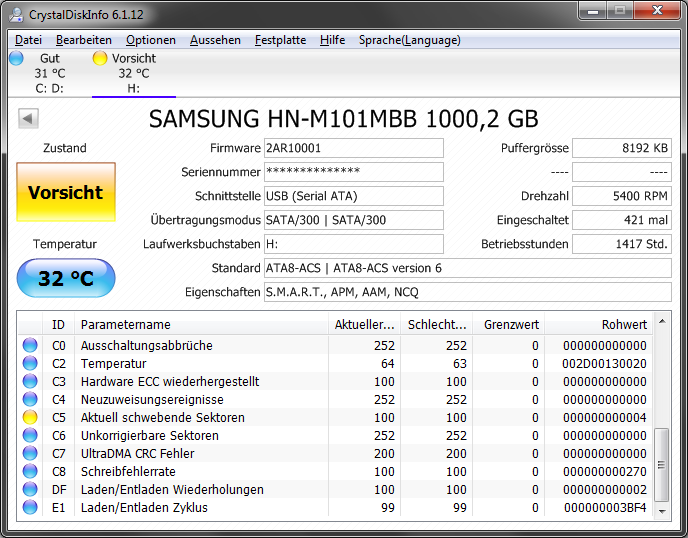Minimize the CrystalDiskInfo window
Screen dimensions: 688x538
[x=593, y=11]
